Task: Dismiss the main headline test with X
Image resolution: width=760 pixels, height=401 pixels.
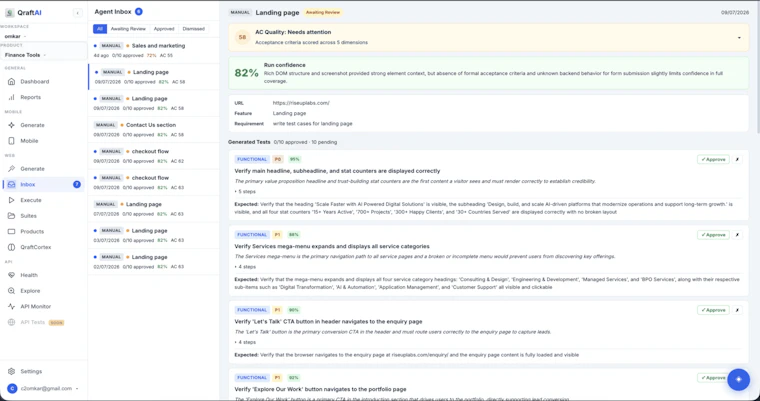Action: click(x=737, y=160)
